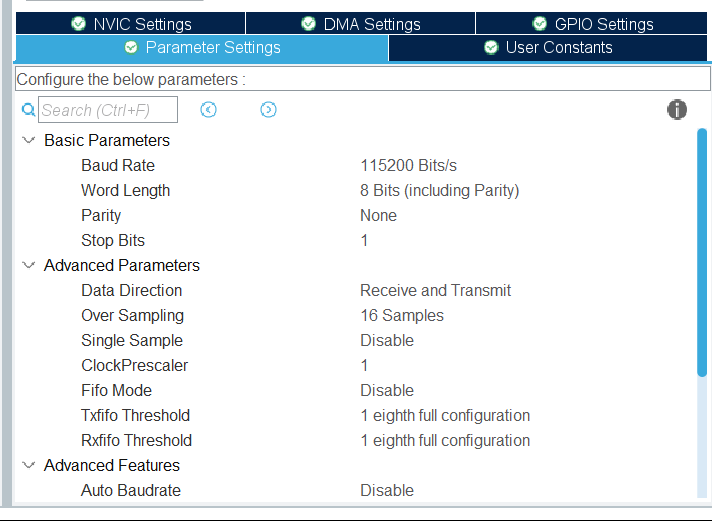Collapse the Advanced Features group
This screenshot has height=521, width=712.
click(28, 466)
